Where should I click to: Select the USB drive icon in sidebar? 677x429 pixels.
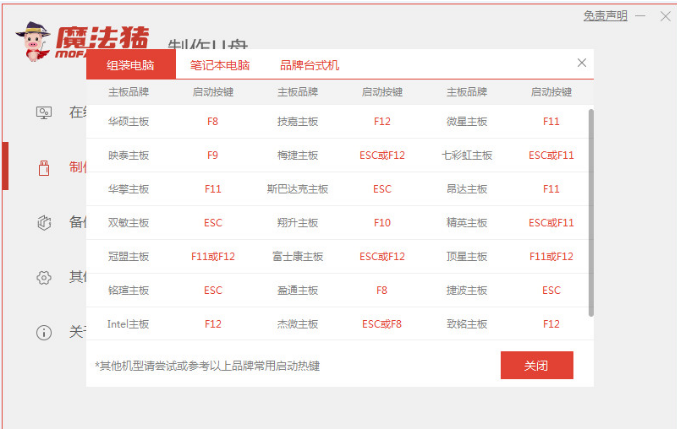tap(44, 167)
